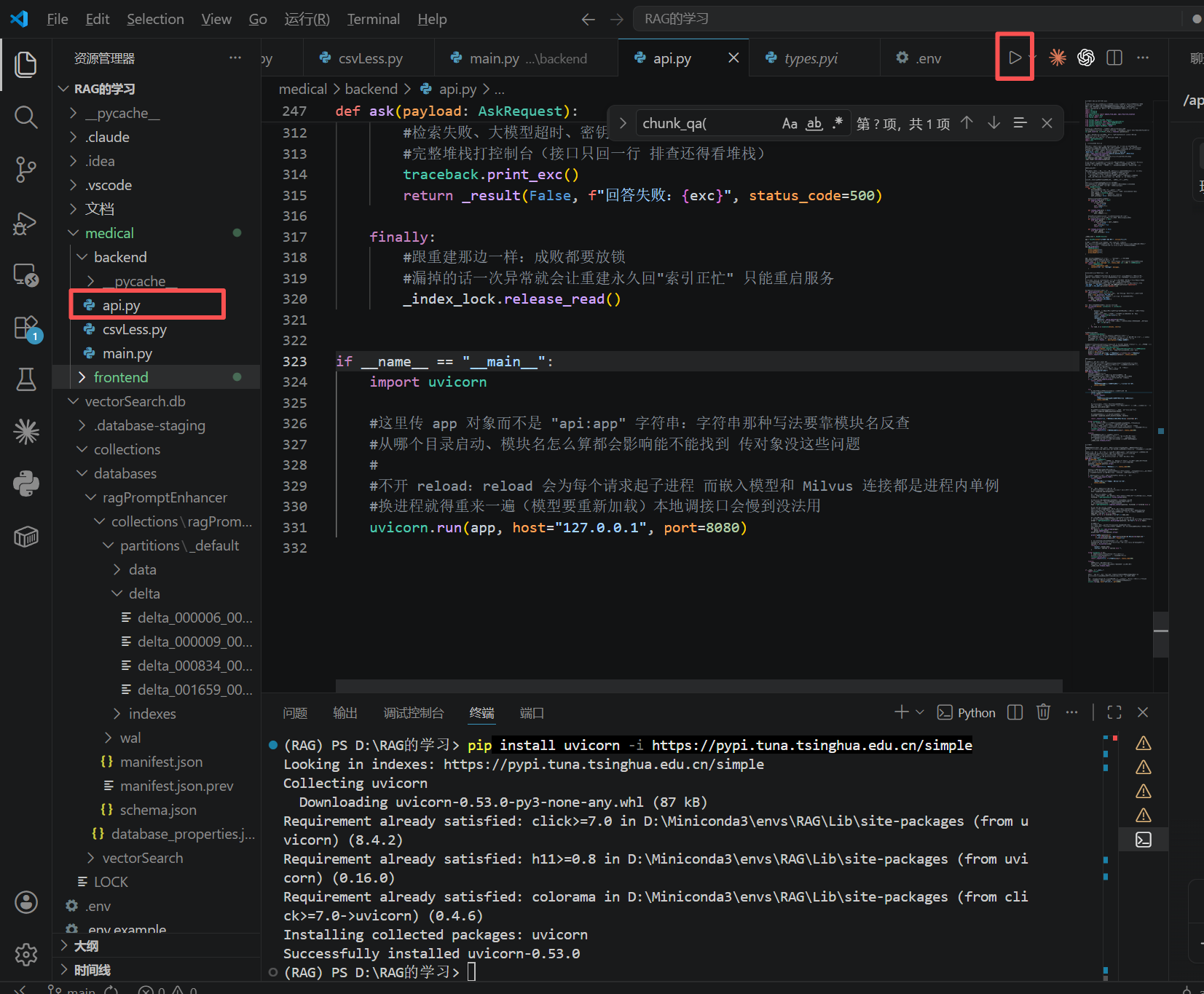Kill the terminal with trash icon
This screenshot has height=994, width=1204.
[x=1044, y=712]
